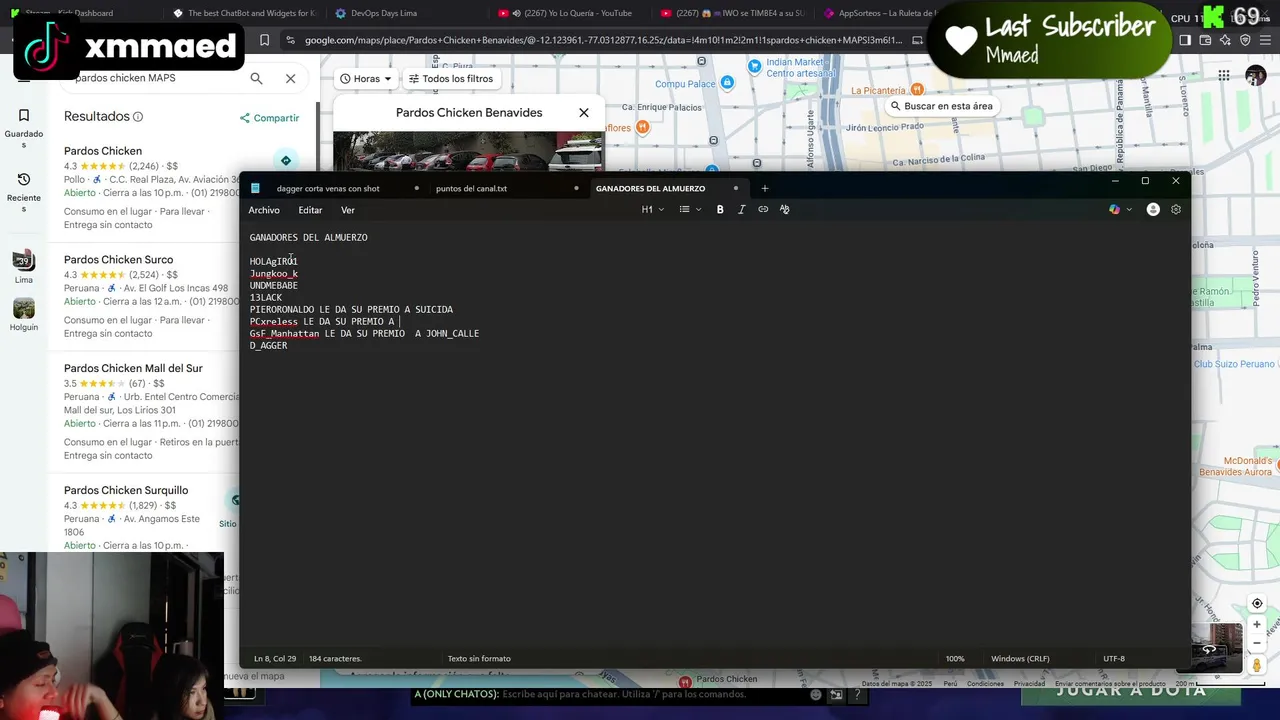
Task: Open the Google apps grid icon
Action: (1224, 75)
